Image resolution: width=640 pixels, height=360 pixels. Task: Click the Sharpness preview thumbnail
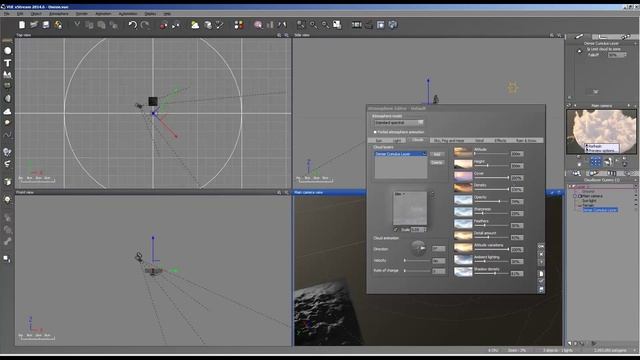tap(463, 212)
